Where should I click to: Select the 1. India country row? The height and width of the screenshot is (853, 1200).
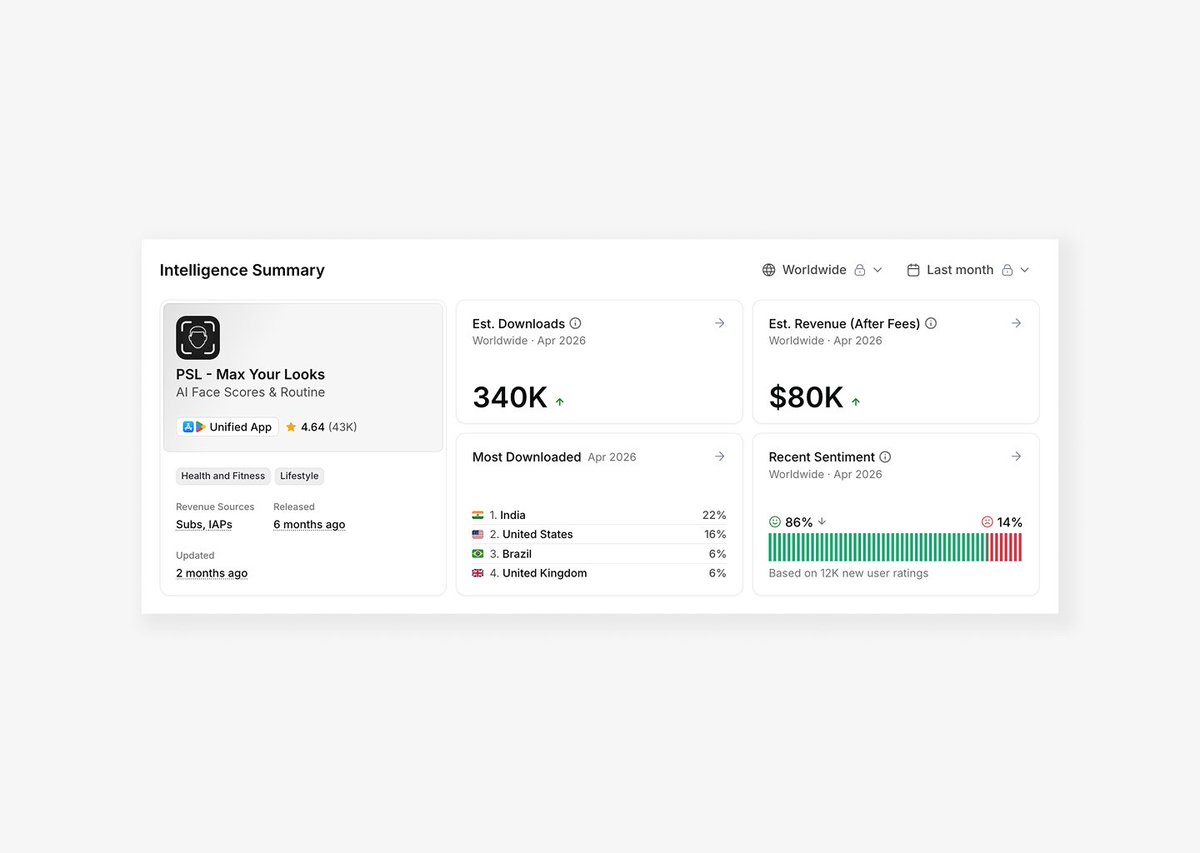tap(599, 515)
